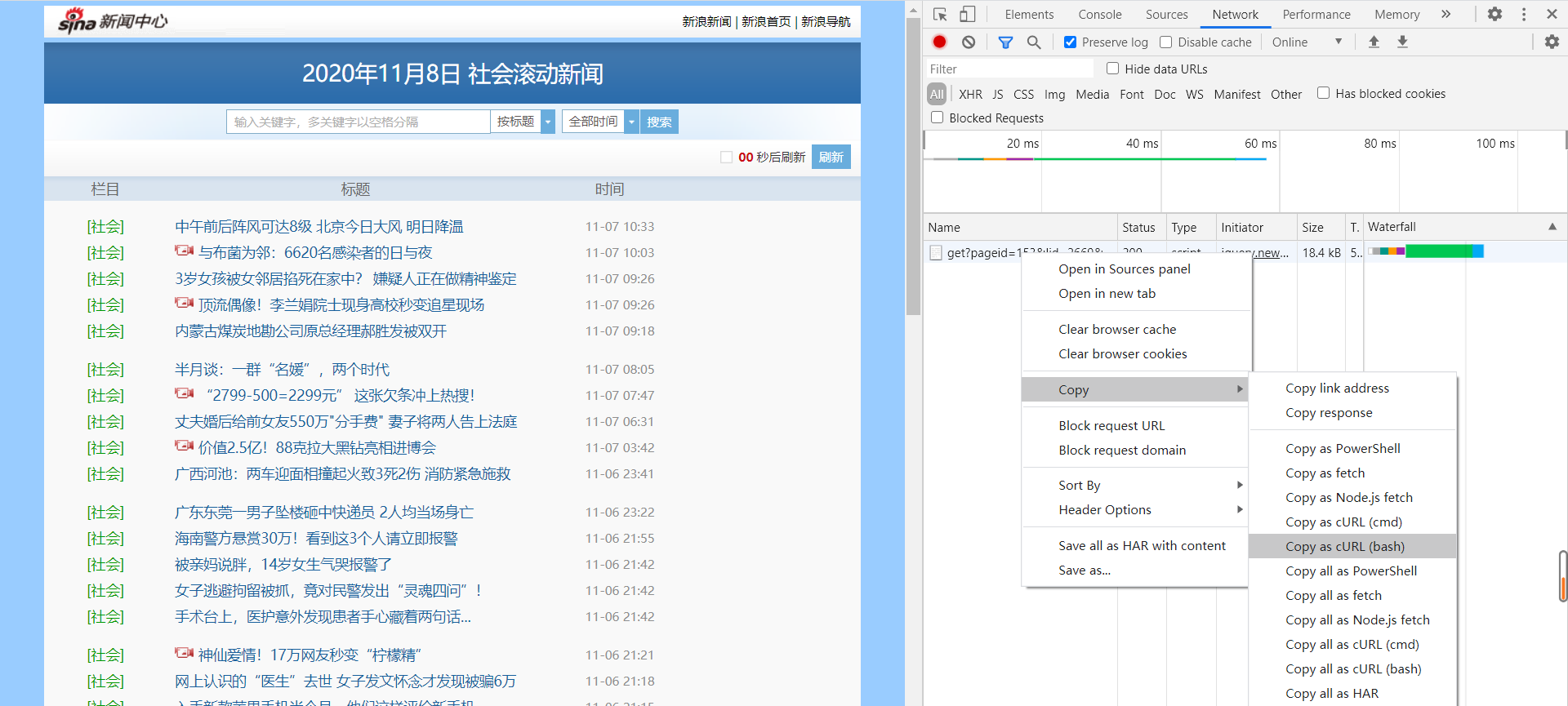Click the red record network log icon

click(x=939, y=42)
